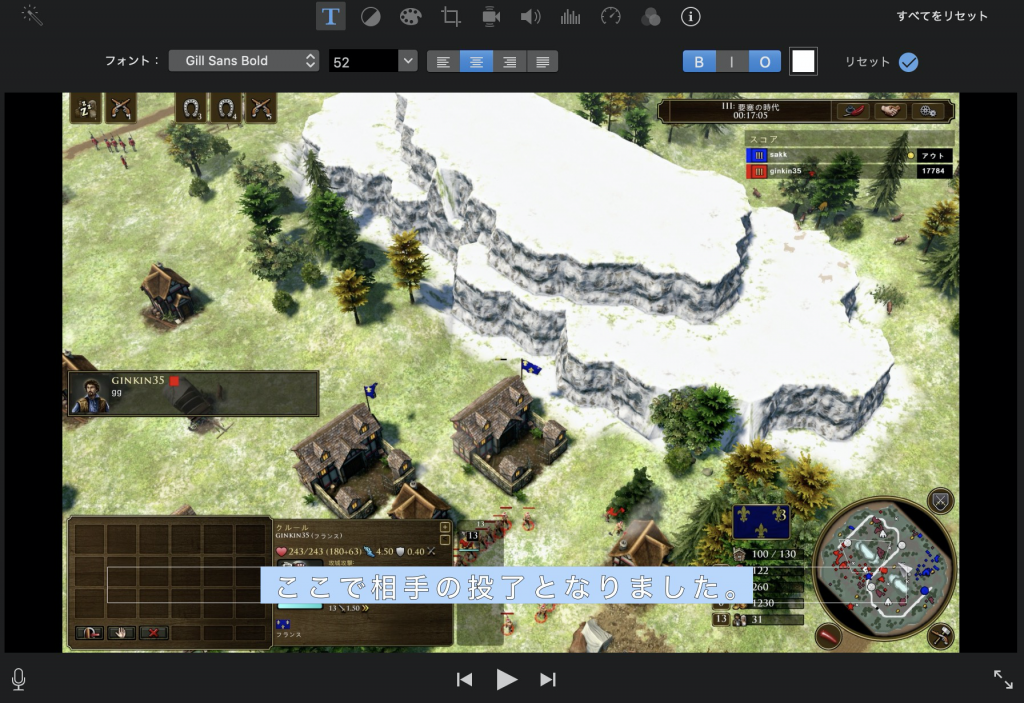1024x703 pixels.
Task: Click the in-game handshake diplomacy icon
Action: (890, 111)
